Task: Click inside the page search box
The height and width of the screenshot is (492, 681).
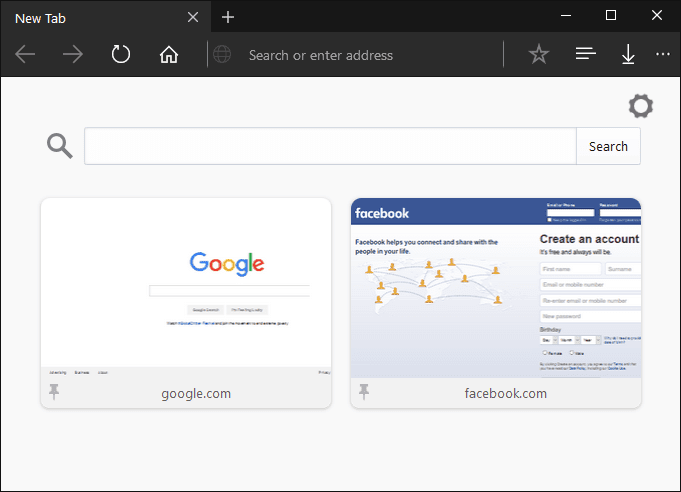Action: coord(330,146)
